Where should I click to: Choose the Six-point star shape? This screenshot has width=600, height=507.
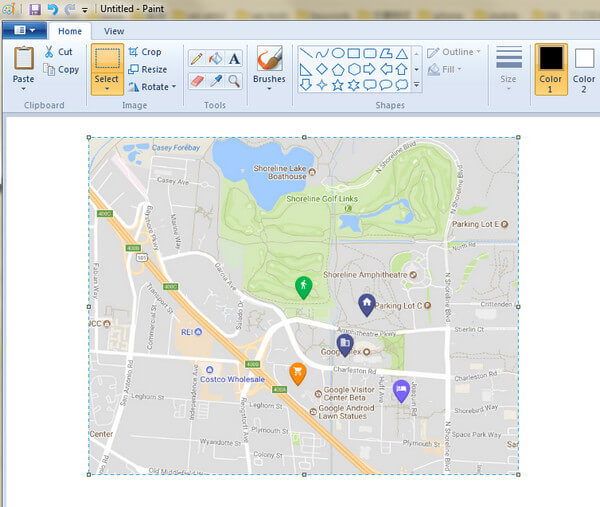coord(354,85)
